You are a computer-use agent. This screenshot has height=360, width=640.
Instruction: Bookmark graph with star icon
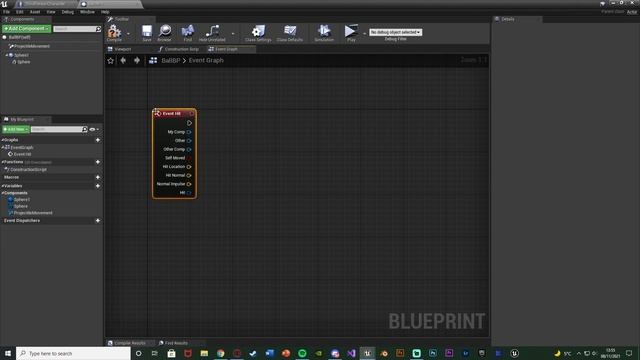(111, 60)
